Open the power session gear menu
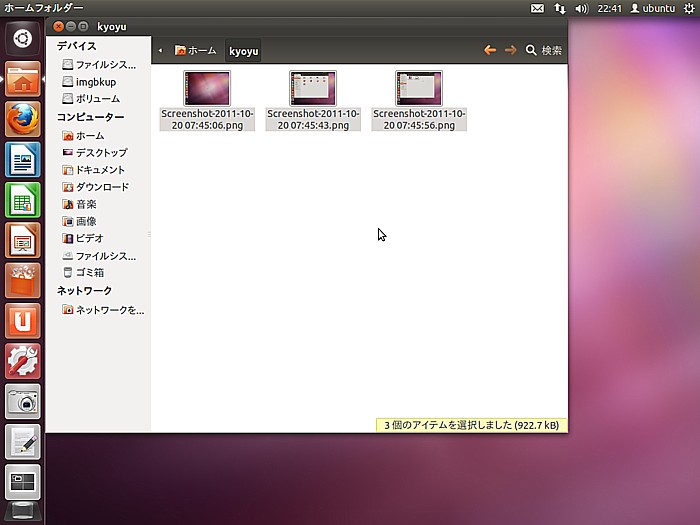Viewport: 700px width, 525px height. click(689, 8)
